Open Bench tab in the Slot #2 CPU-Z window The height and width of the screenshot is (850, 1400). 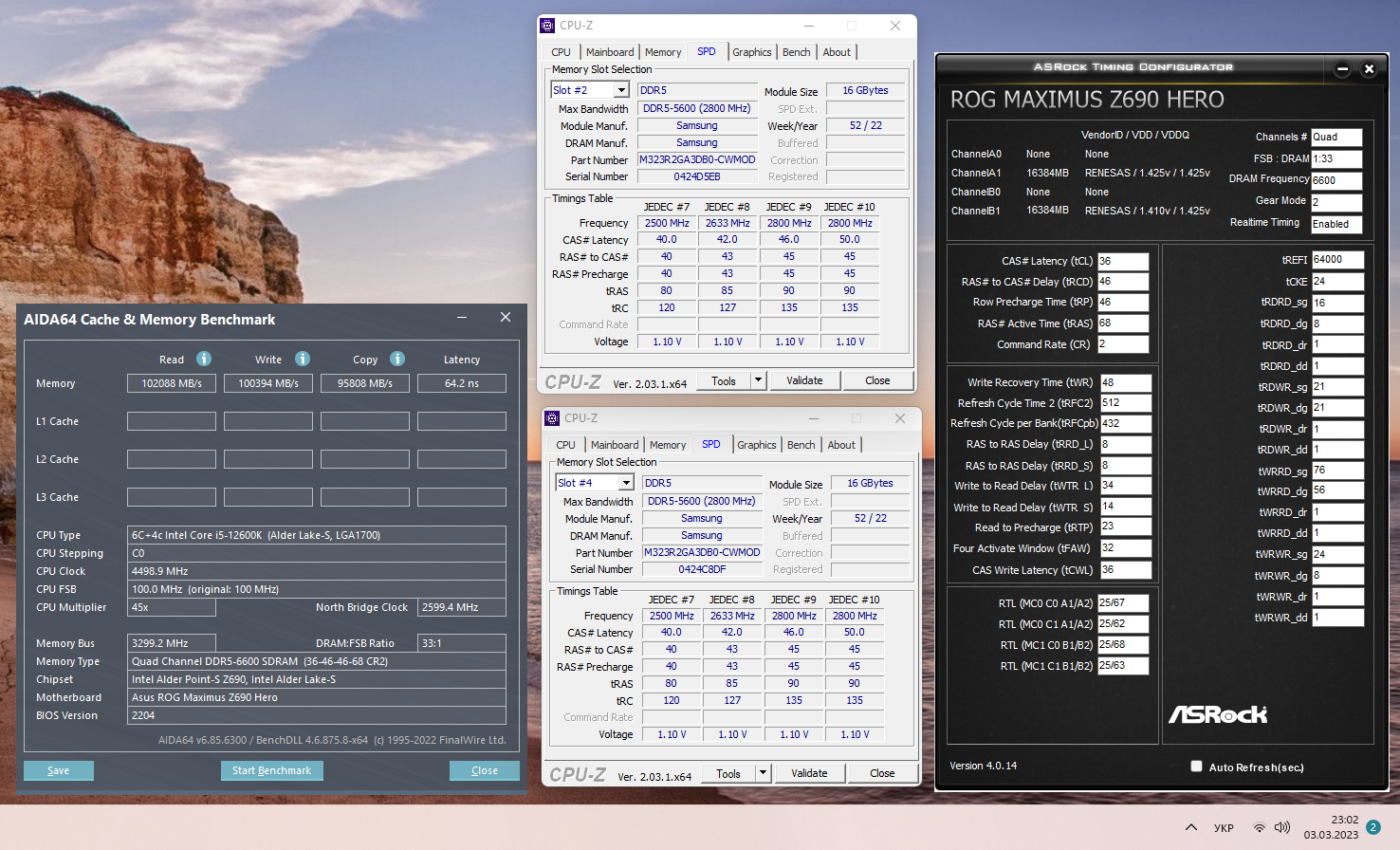click(x=797, y=52)
